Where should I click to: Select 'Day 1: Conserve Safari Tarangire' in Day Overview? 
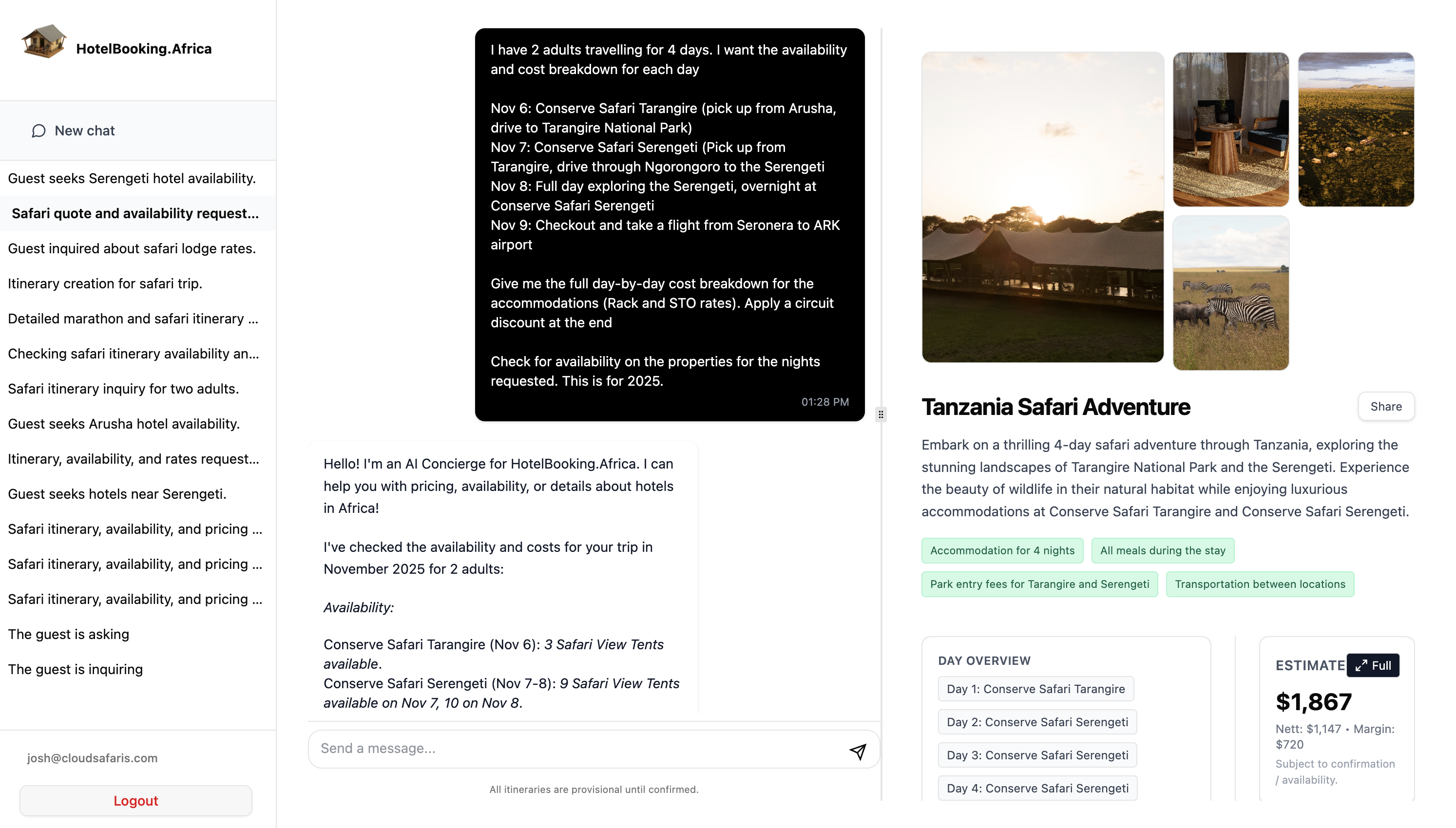(1035, 689)
